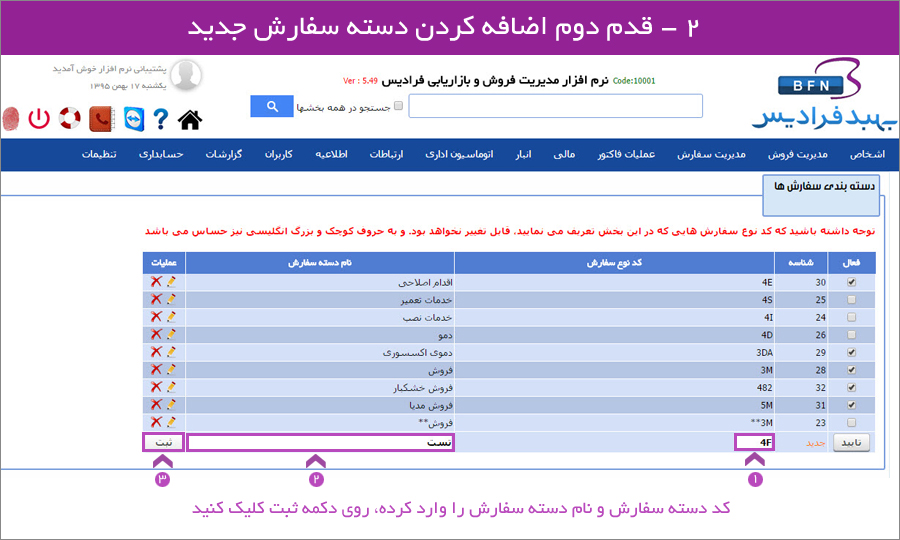Click the lifebuoy support icon

pos(70,118)
